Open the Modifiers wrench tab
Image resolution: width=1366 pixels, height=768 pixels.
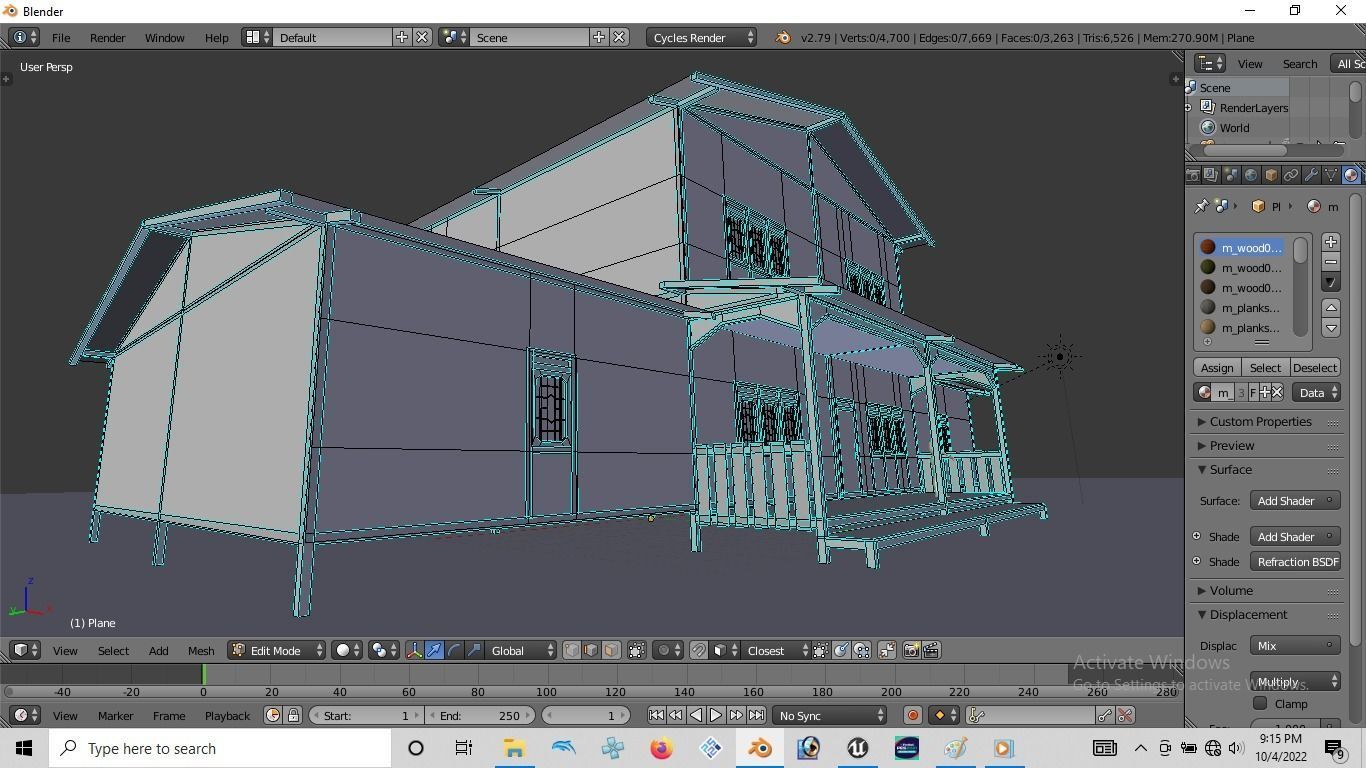click(1311, 175)
